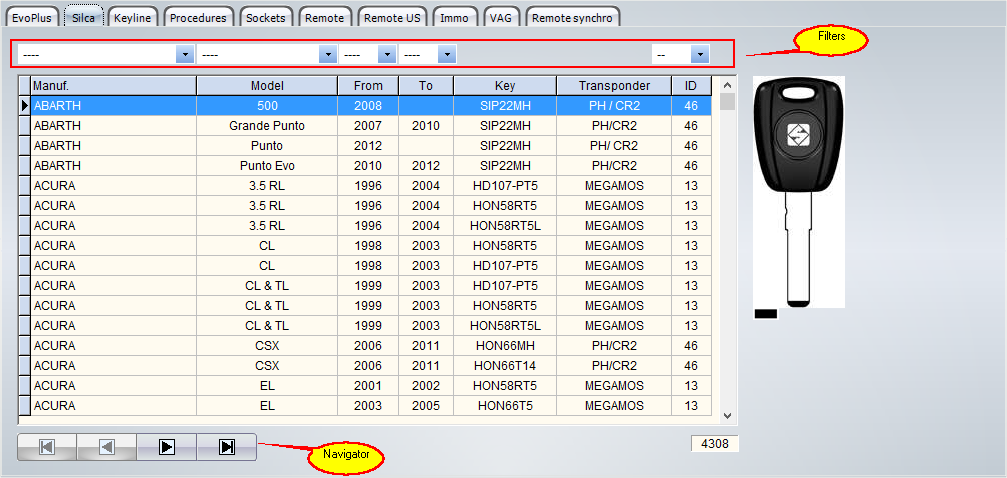Go to previous record in navigator
This screenshot has height=478, width=1007.
click(107, 447)
